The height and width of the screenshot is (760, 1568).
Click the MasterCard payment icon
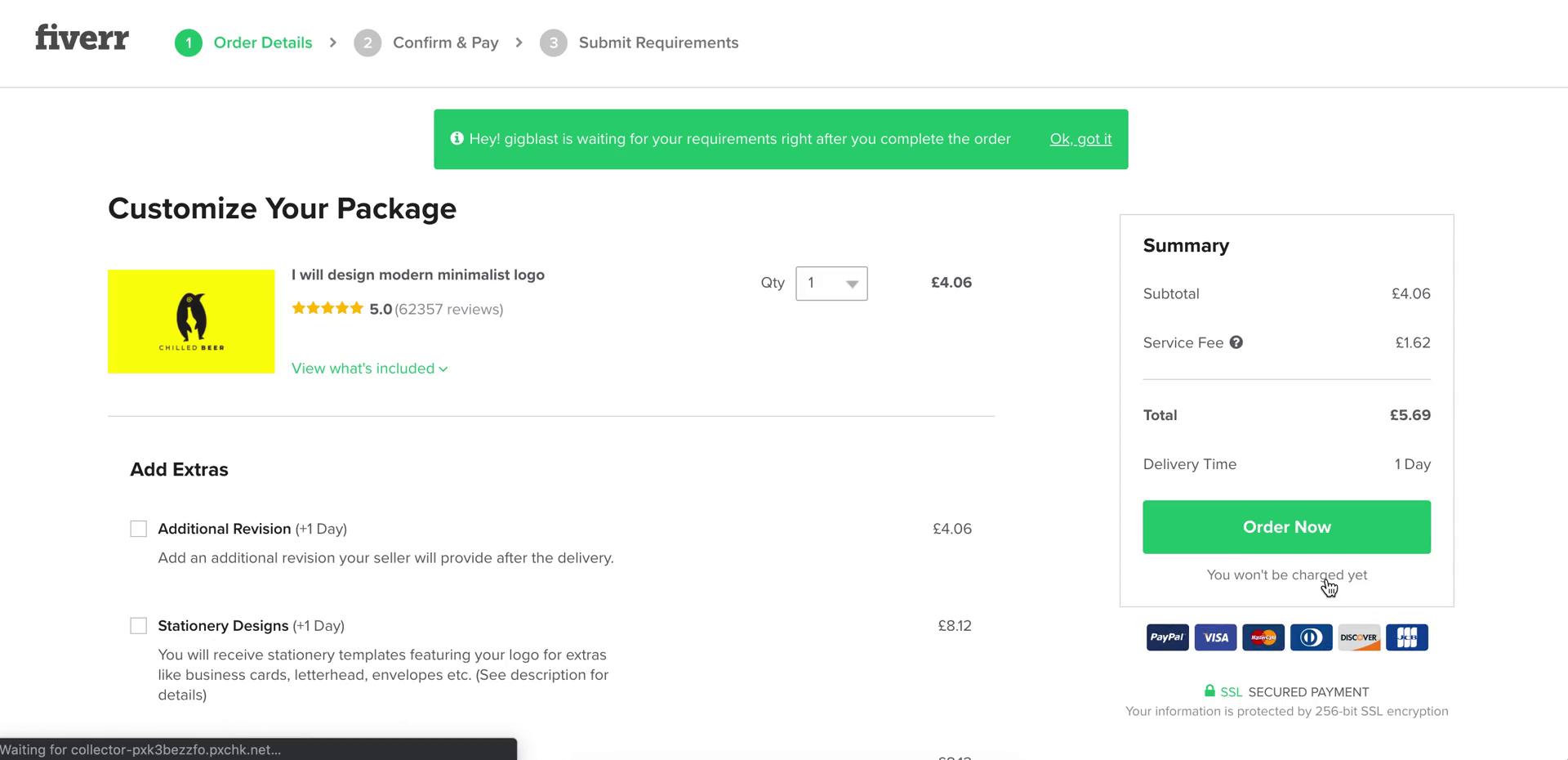[1263, 637]
